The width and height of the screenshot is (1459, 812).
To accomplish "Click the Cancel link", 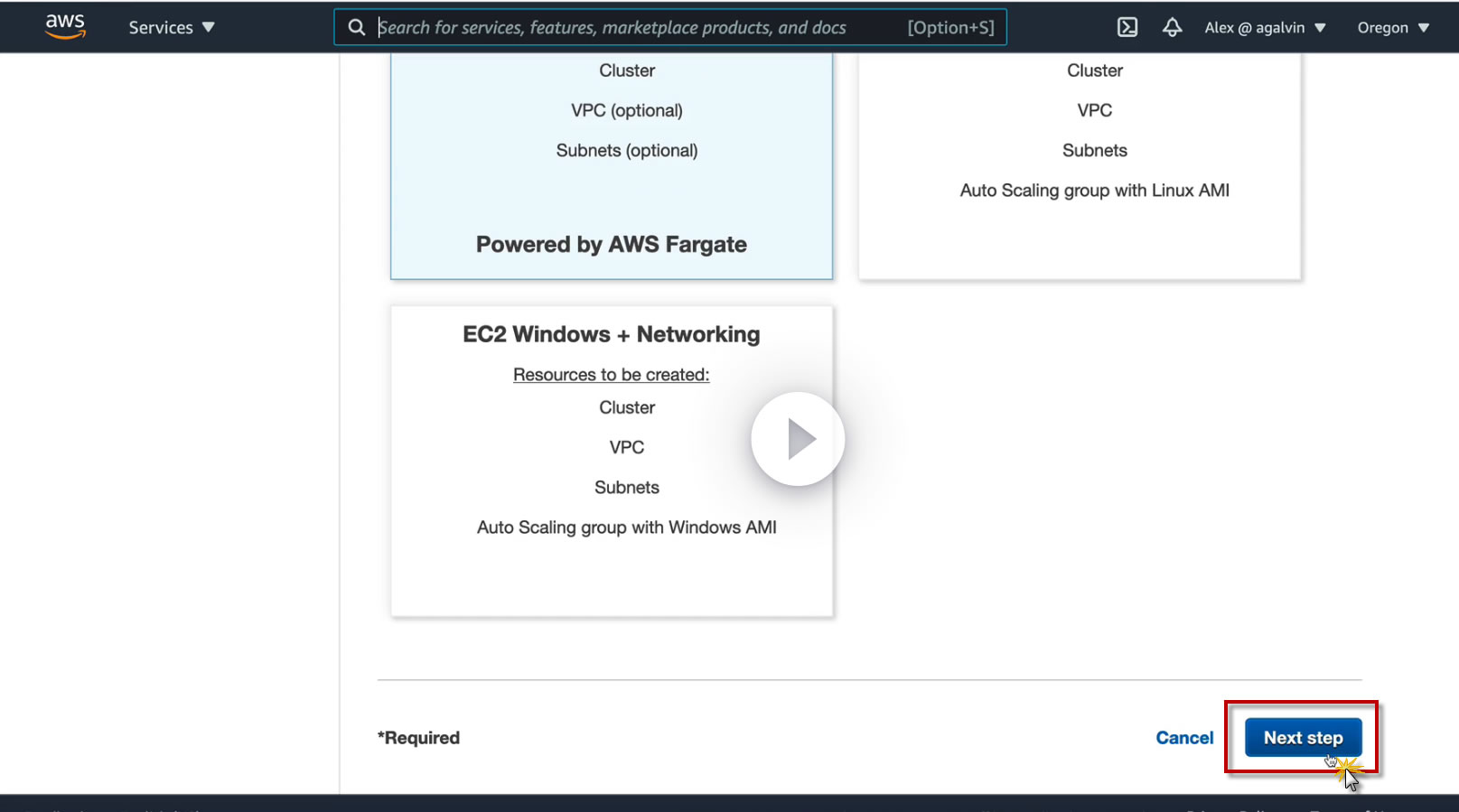I will [x=1184, y=738].
